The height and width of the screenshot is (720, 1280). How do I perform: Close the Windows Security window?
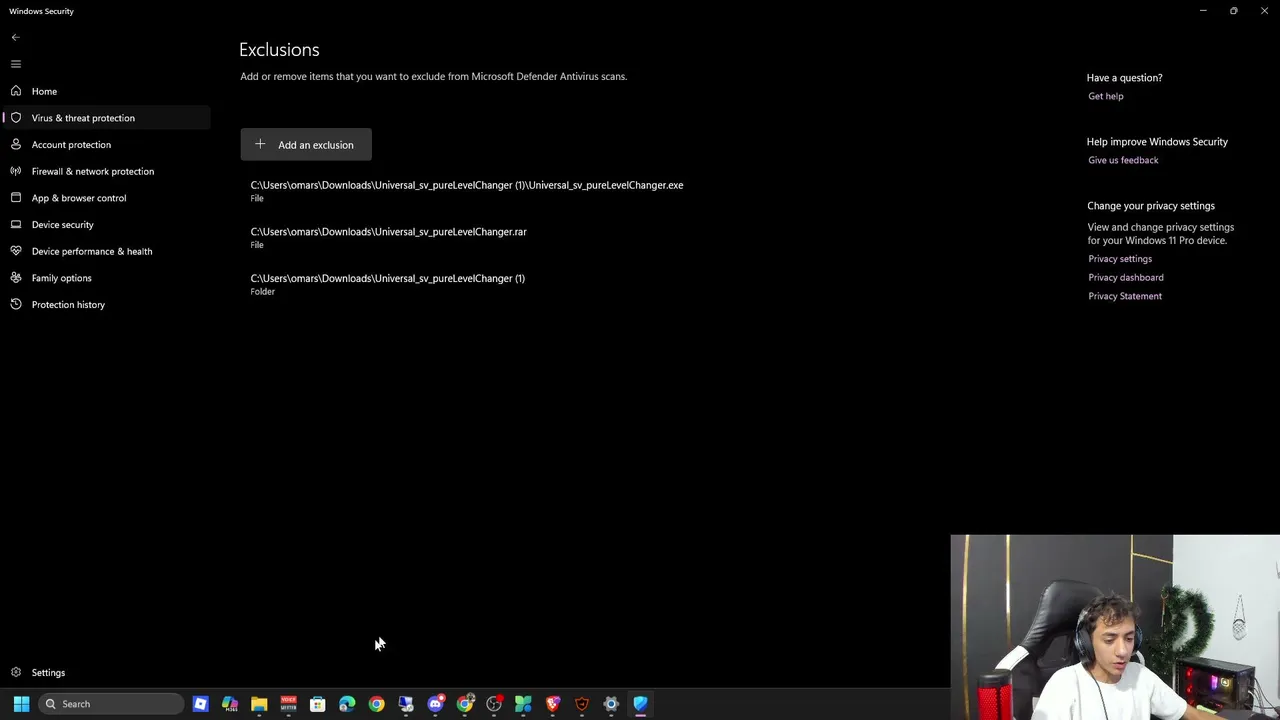point(1264,11)
